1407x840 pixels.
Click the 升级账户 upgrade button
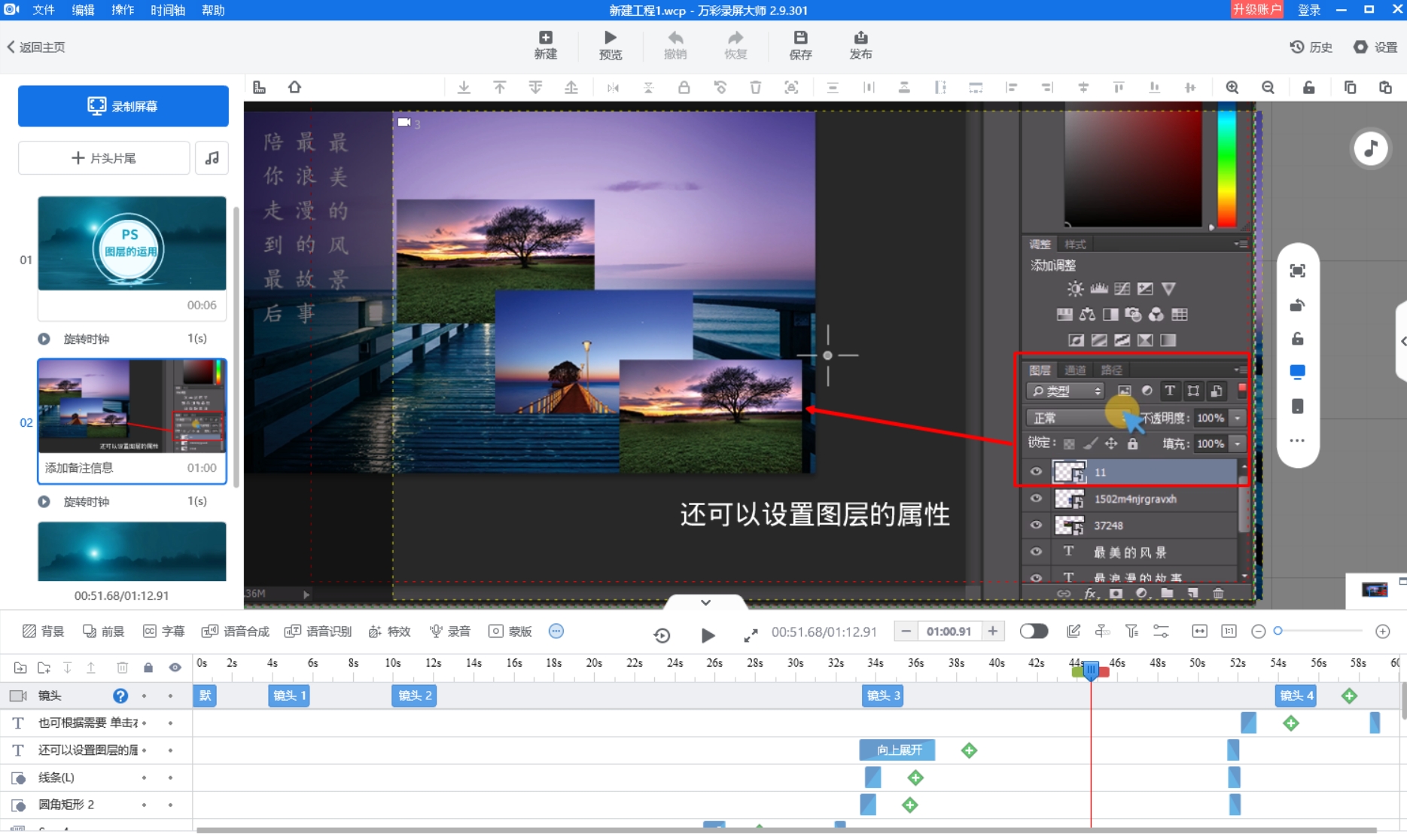(1257, 10)
